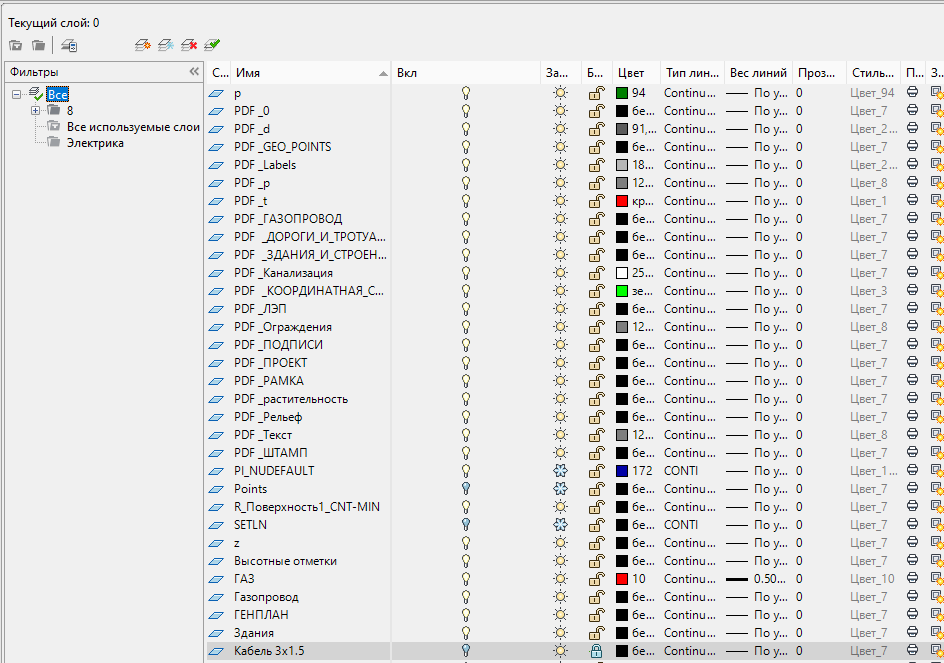Change red color of PDF_t layer
This screenshot has height=663, width=944.
[x=622, y=201]
